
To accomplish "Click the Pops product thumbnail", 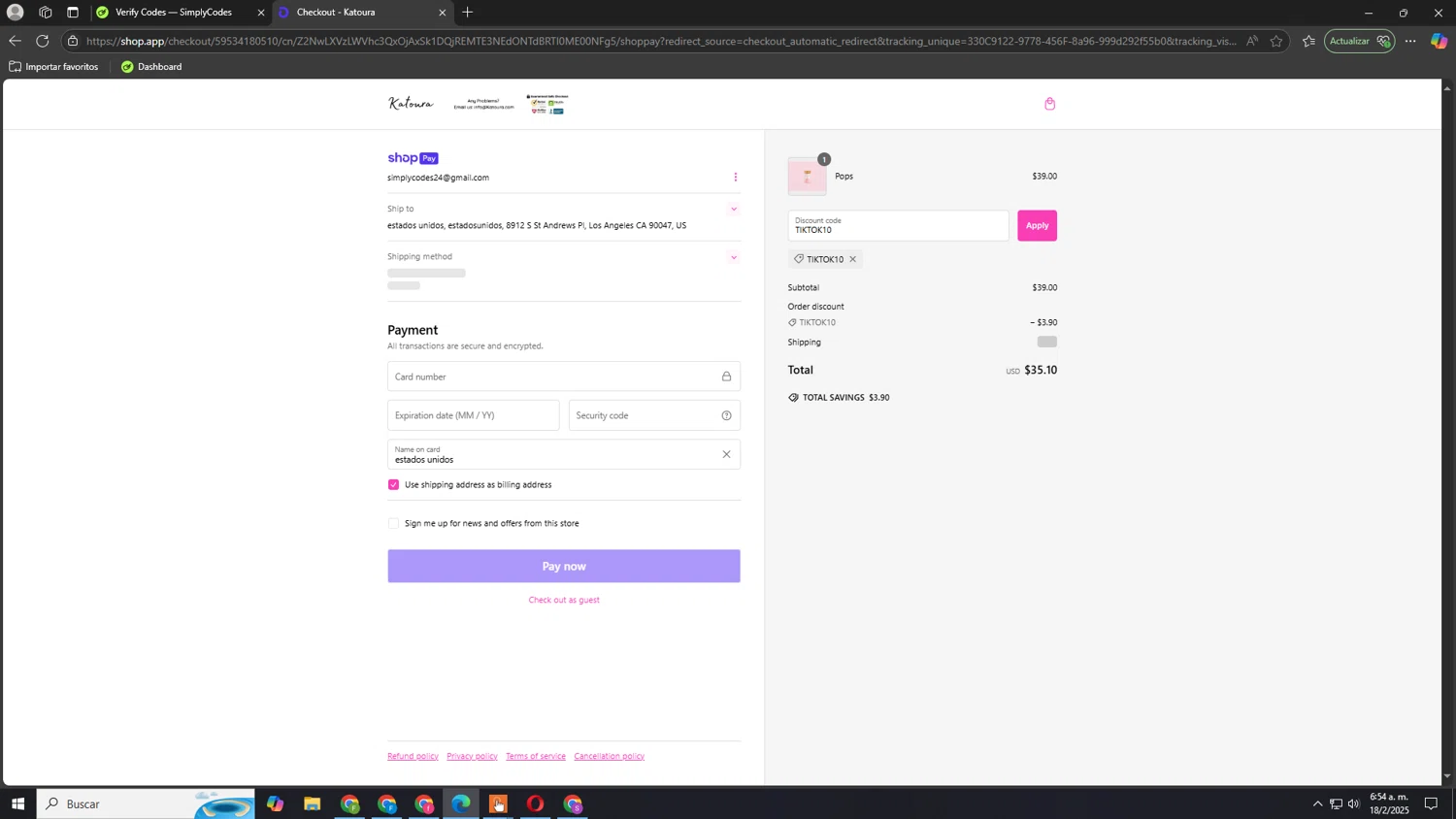I will click(x=807, y=177).
